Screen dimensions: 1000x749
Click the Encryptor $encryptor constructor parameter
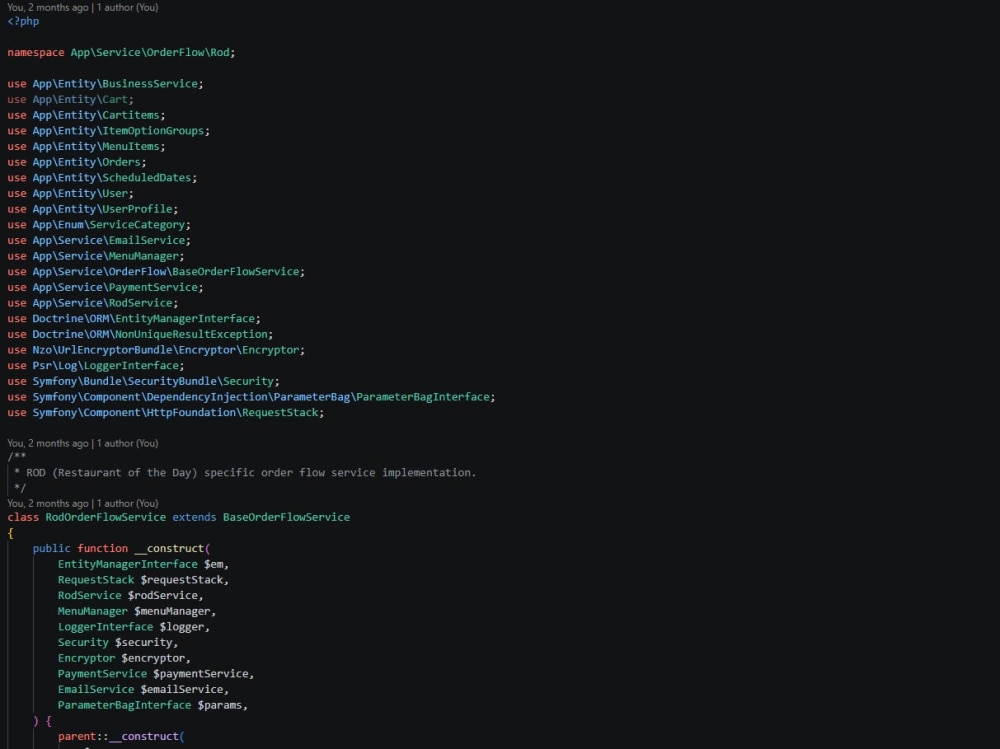pos(124,658)
